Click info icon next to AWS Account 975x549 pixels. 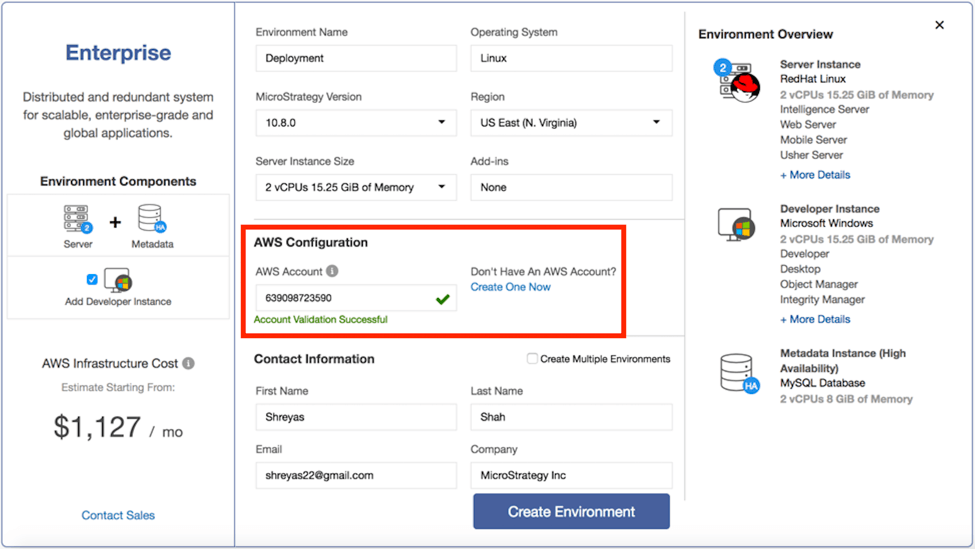332,271
